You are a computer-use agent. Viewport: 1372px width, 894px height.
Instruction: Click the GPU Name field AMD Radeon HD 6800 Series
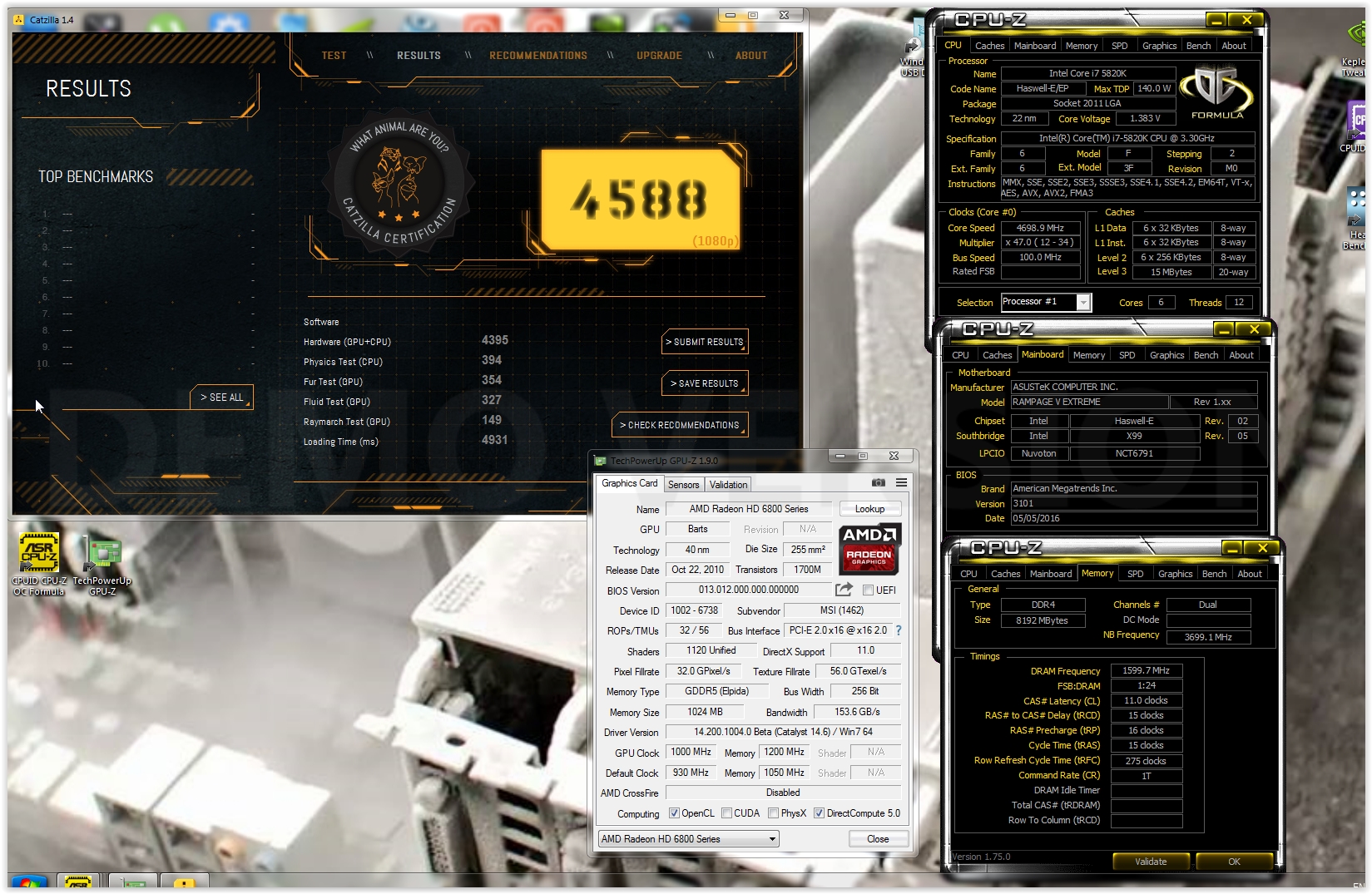(x=748, y=509)
